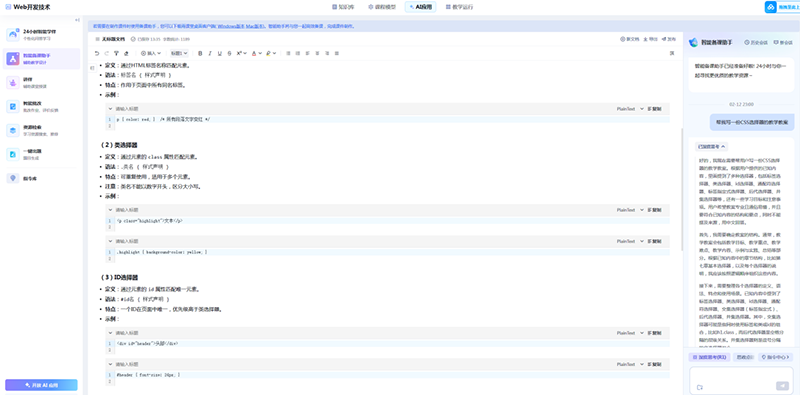Click the 开启 AI 应用 button
The height and width of the screenshot is (395, 800).
pyautogui.click(x=41, y=385)
